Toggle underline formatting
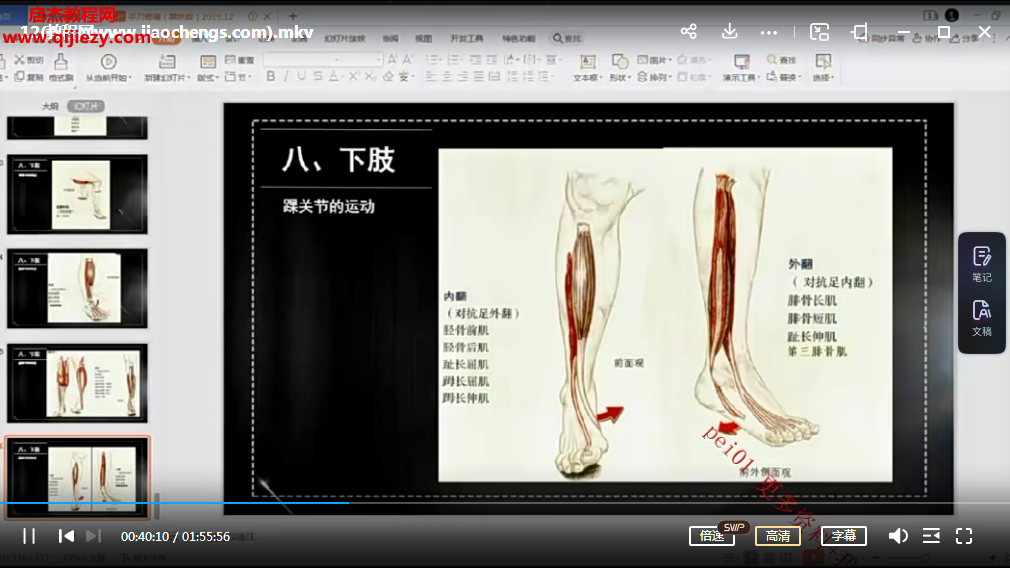Screen dimensions: 1010x568 301,77
